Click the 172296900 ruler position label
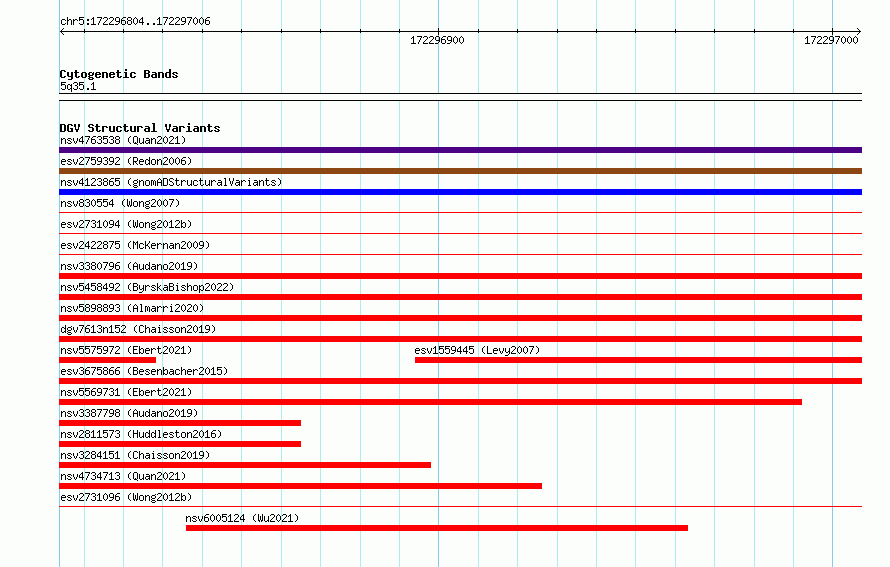 point(437,40)
